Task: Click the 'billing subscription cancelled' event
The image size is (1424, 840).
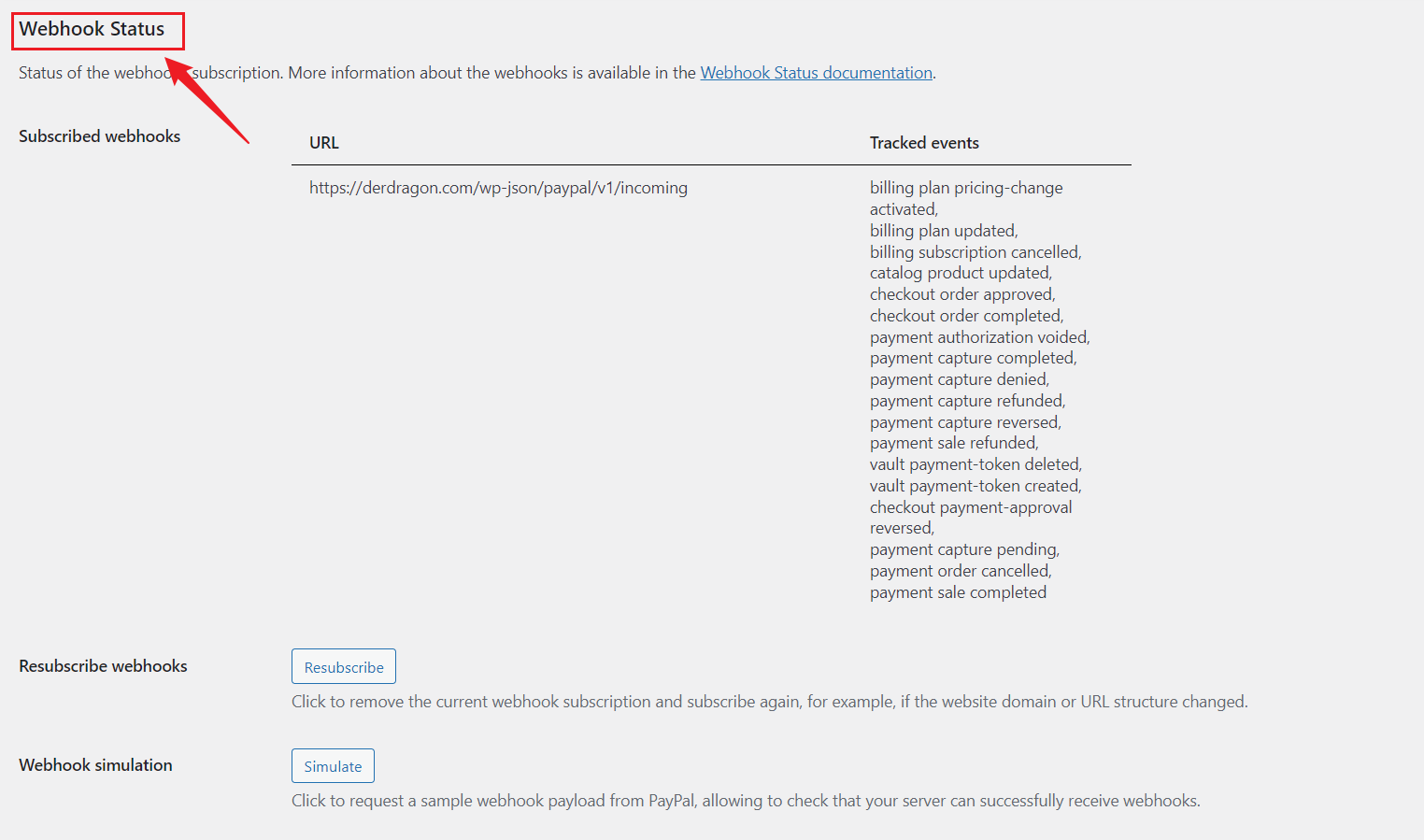Action: [975, 252]
